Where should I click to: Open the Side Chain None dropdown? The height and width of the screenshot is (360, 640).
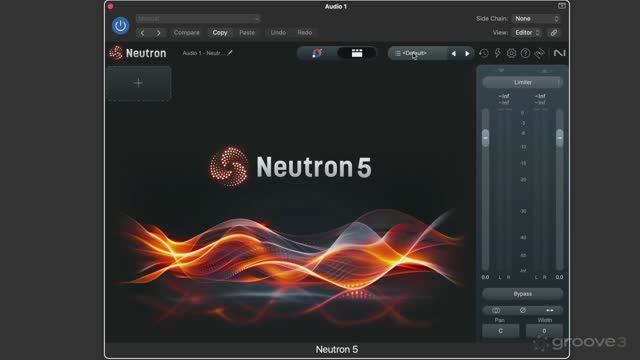coord(536,19)
